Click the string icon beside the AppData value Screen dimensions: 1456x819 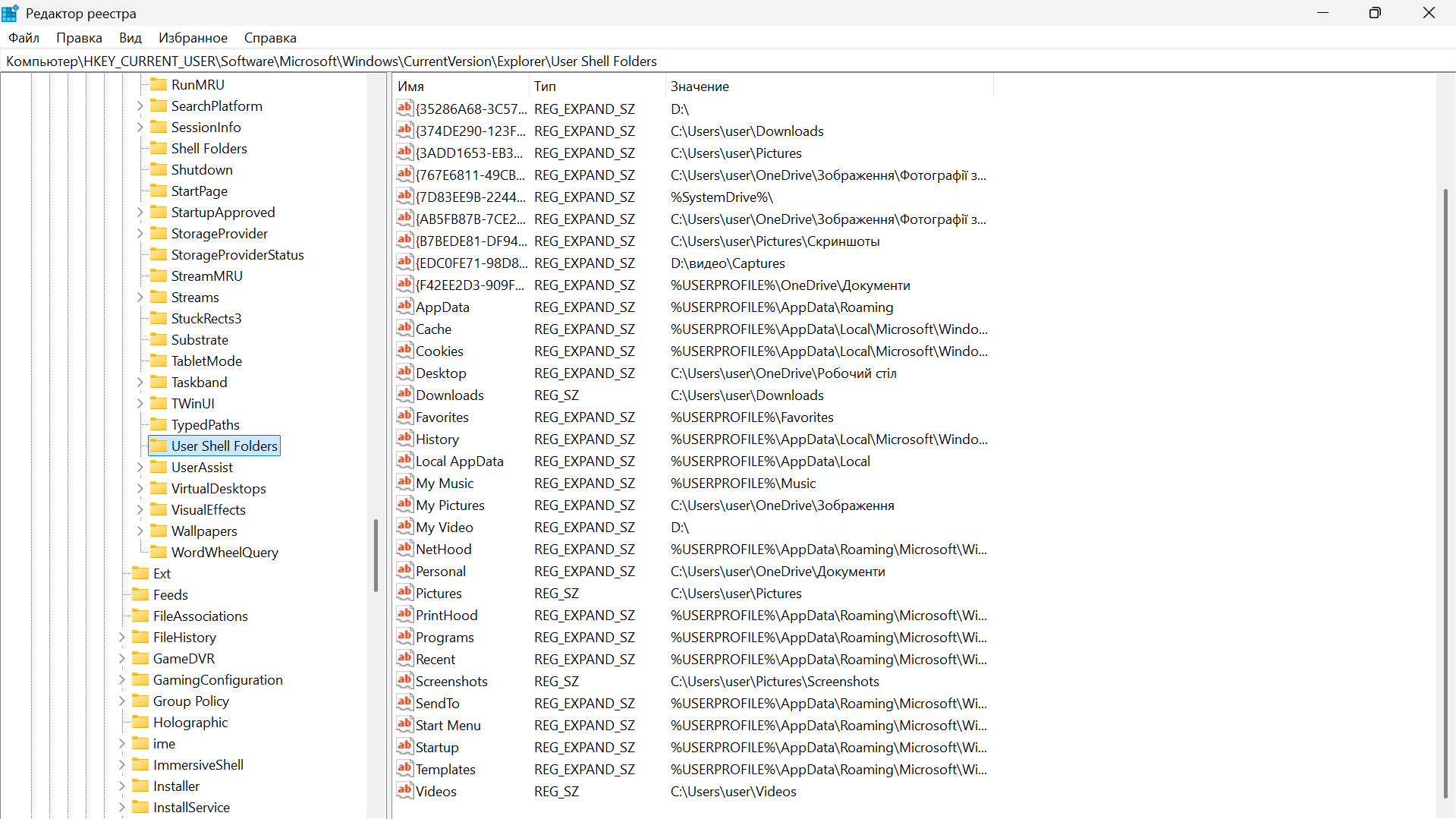[404, 307]
